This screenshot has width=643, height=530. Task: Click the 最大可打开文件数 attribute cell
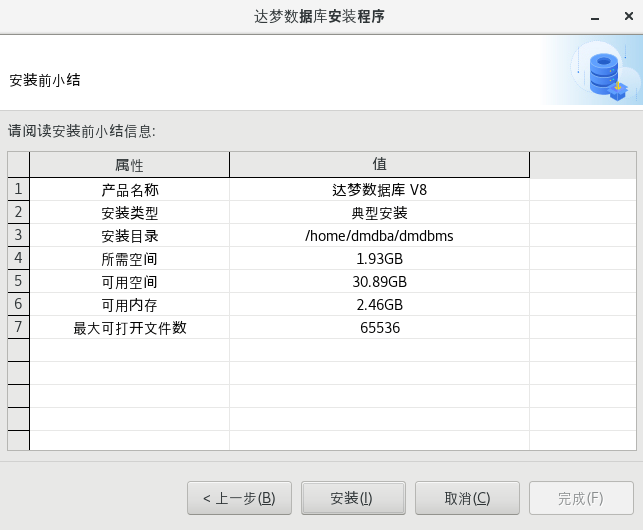130,327
